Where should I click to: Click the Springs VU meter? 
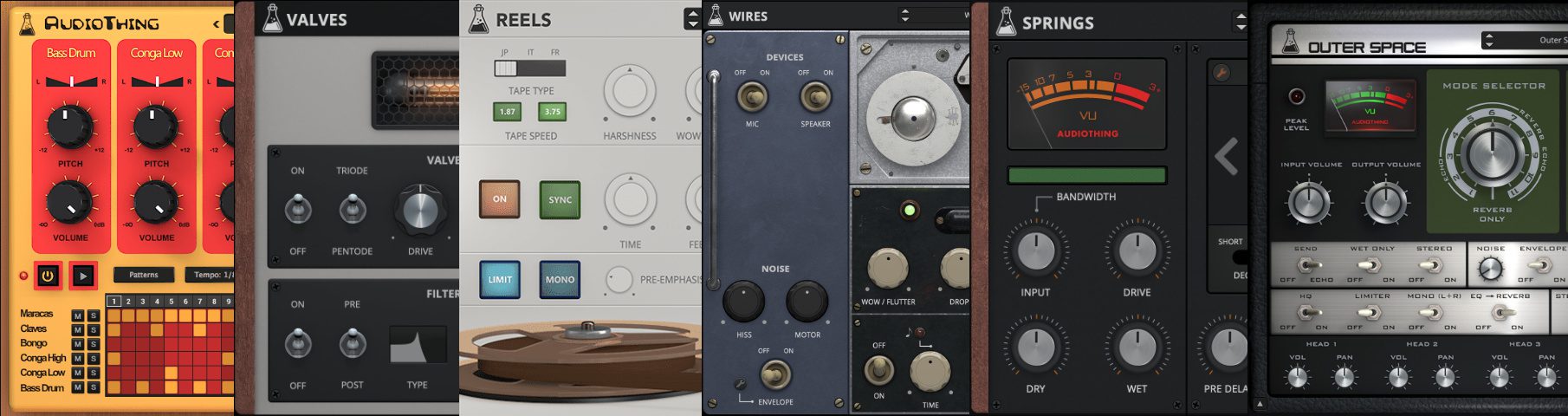(1087, 104)
